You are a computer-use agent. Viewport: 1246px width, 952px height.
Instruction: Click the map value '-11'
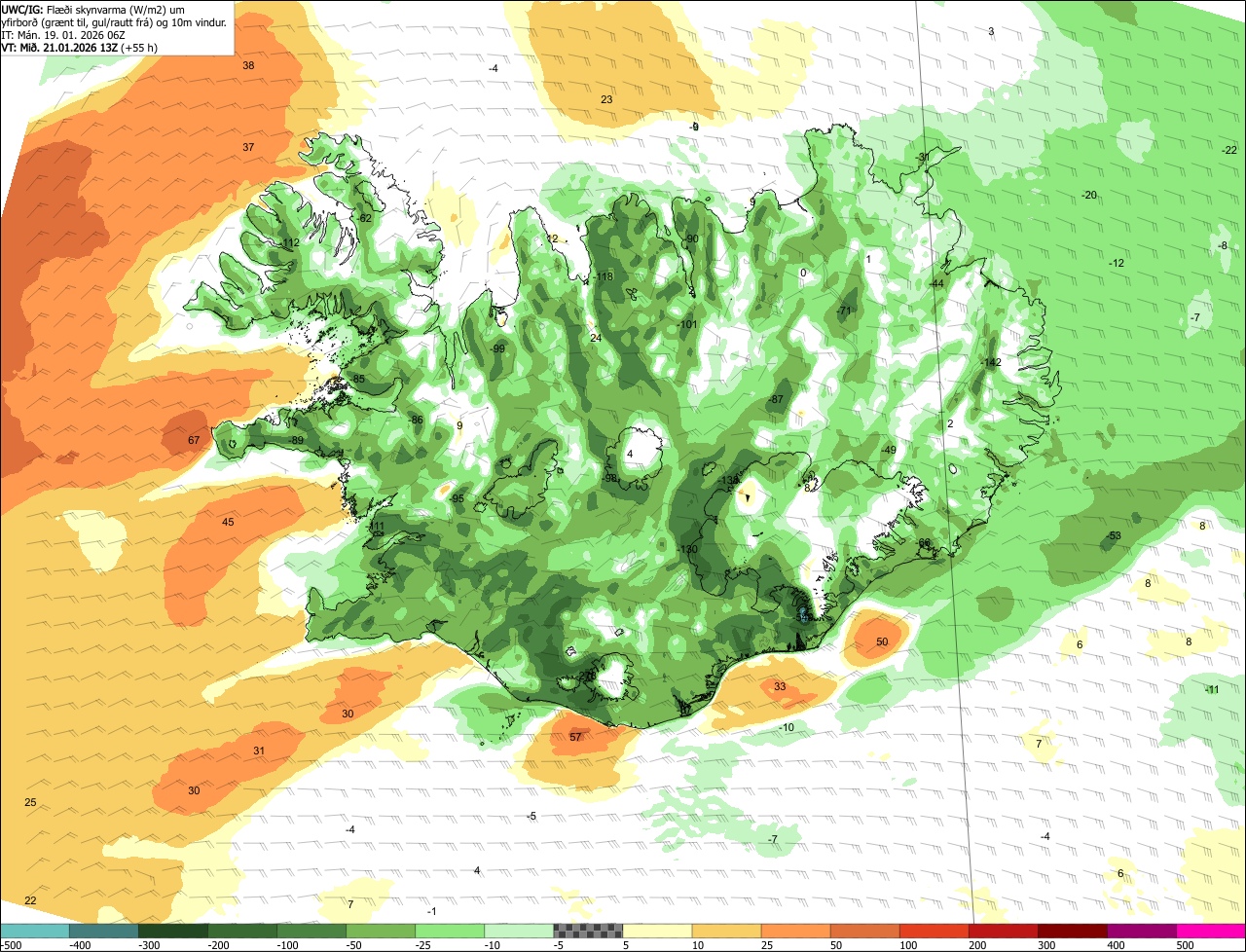point(1212,689)
